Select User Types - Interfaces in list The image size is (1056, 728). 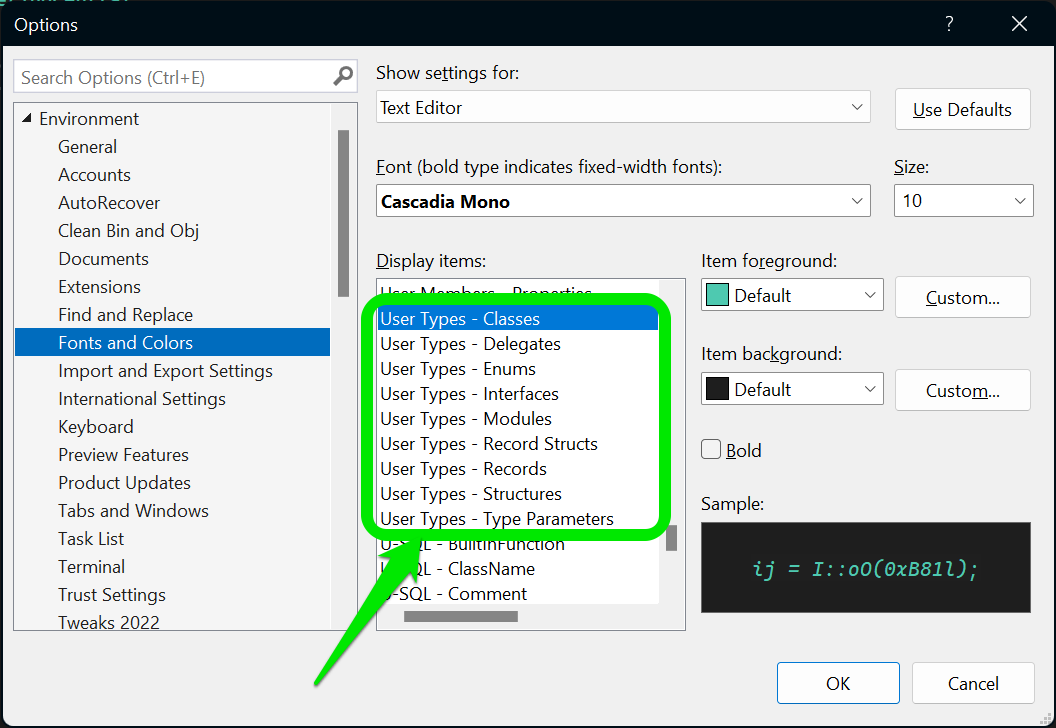coord(469,394)
